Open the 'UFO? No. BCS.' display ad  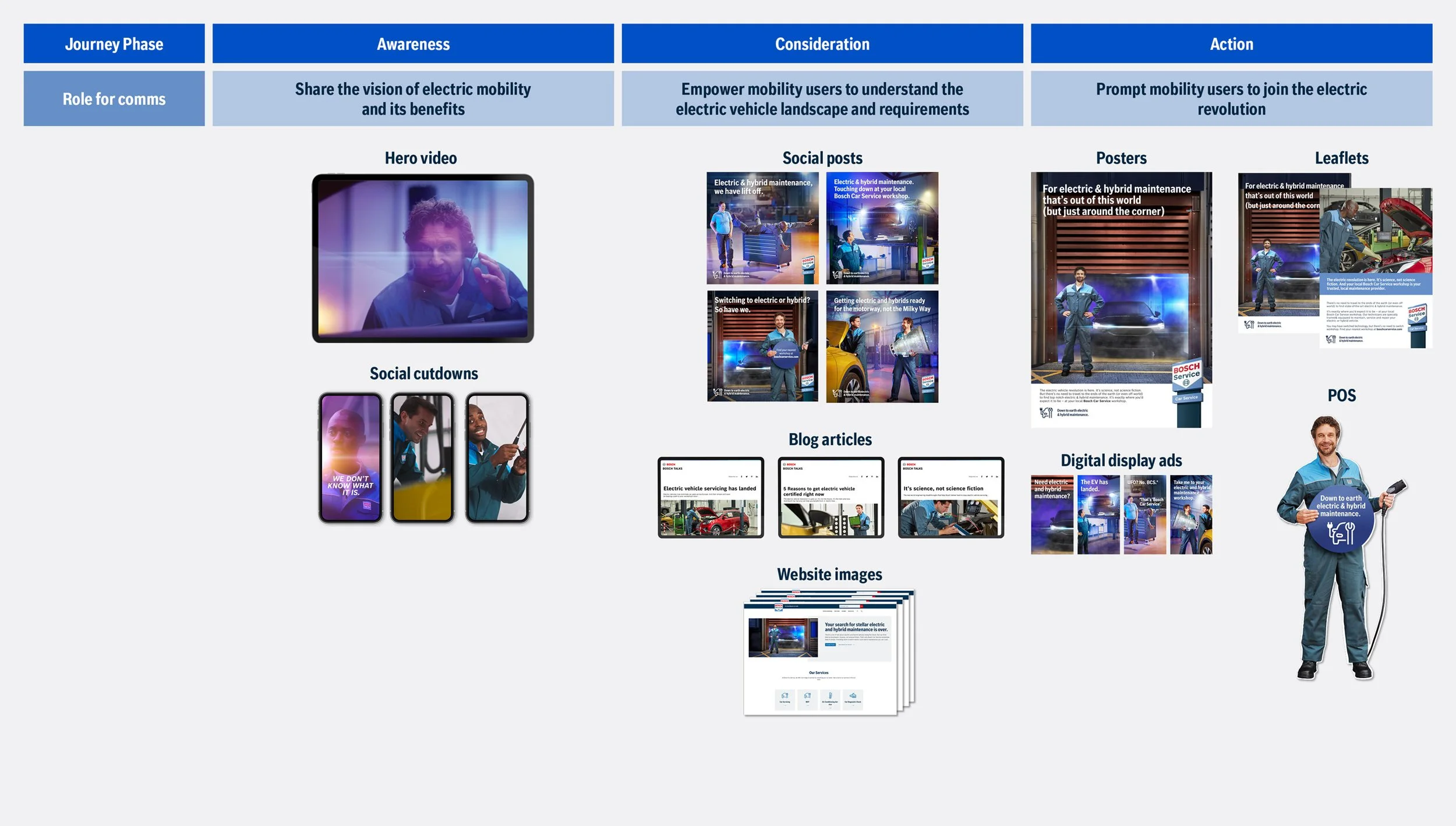point(1144,515)
